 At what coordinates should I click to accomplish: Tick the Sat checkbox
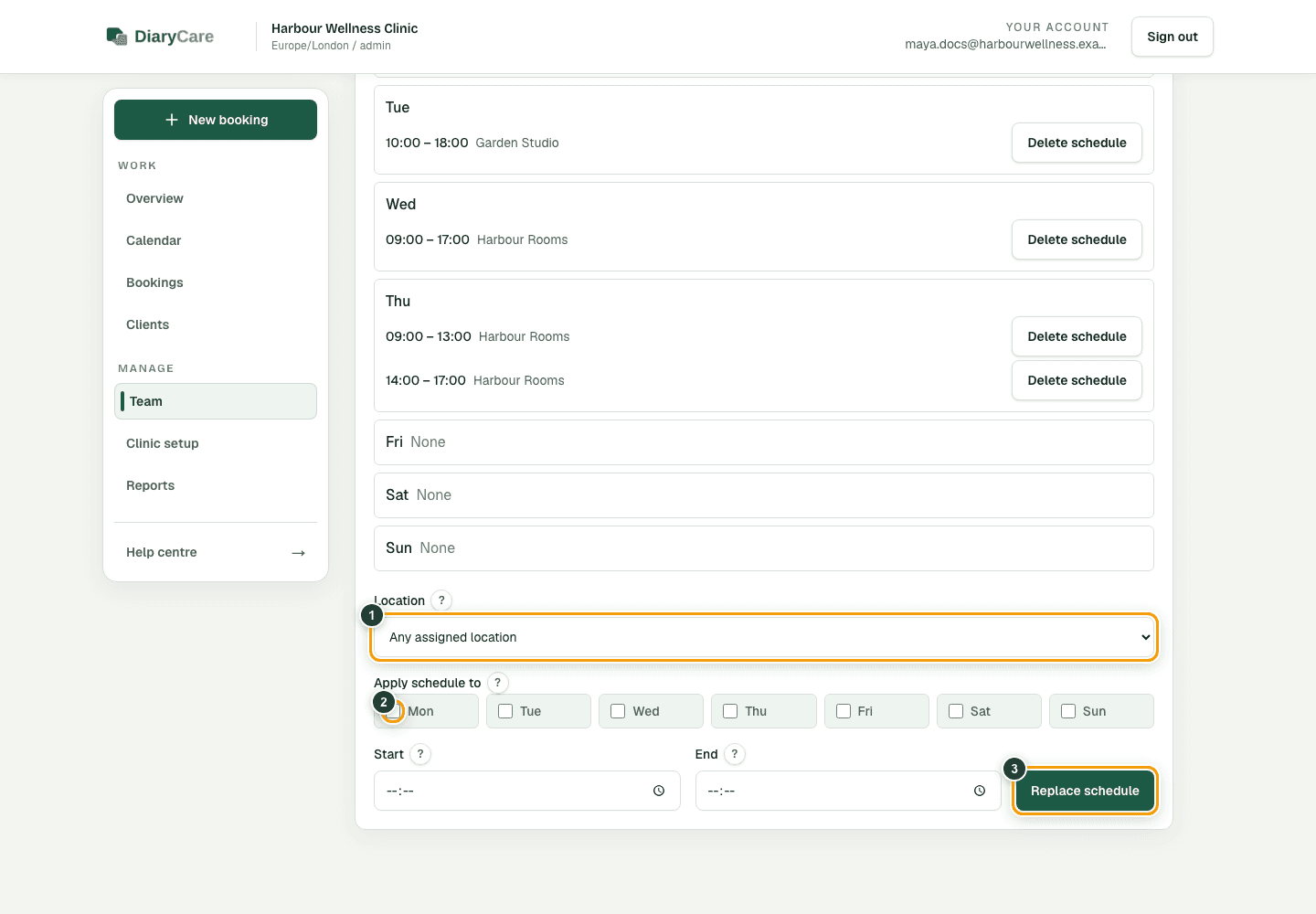click(956, 711)
